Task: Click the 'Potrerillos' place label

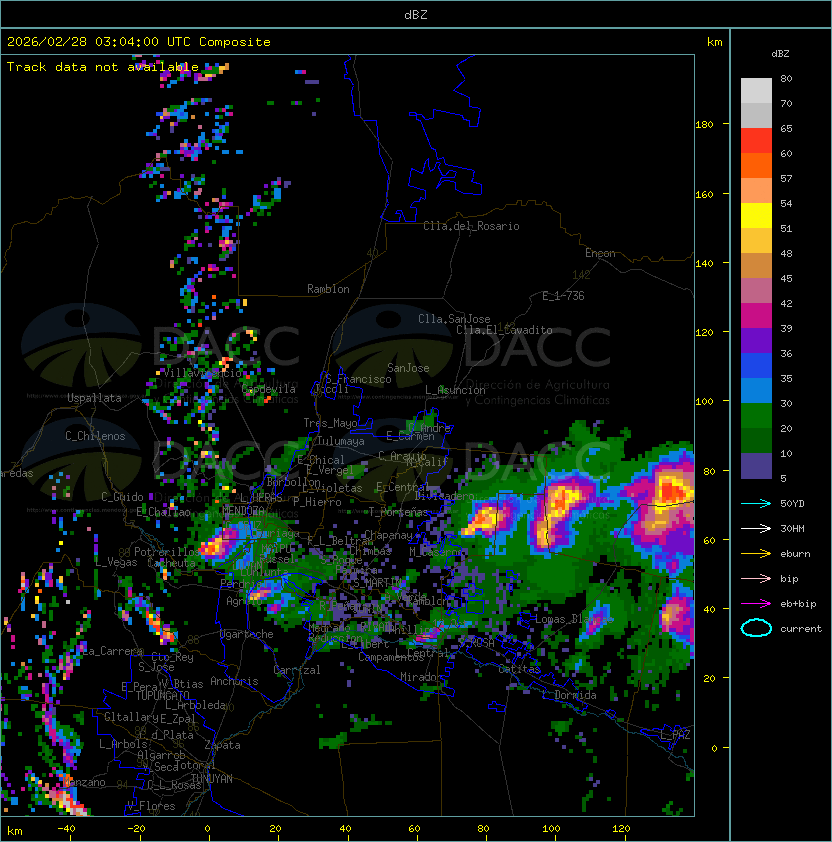Action: tap(168, 552)
